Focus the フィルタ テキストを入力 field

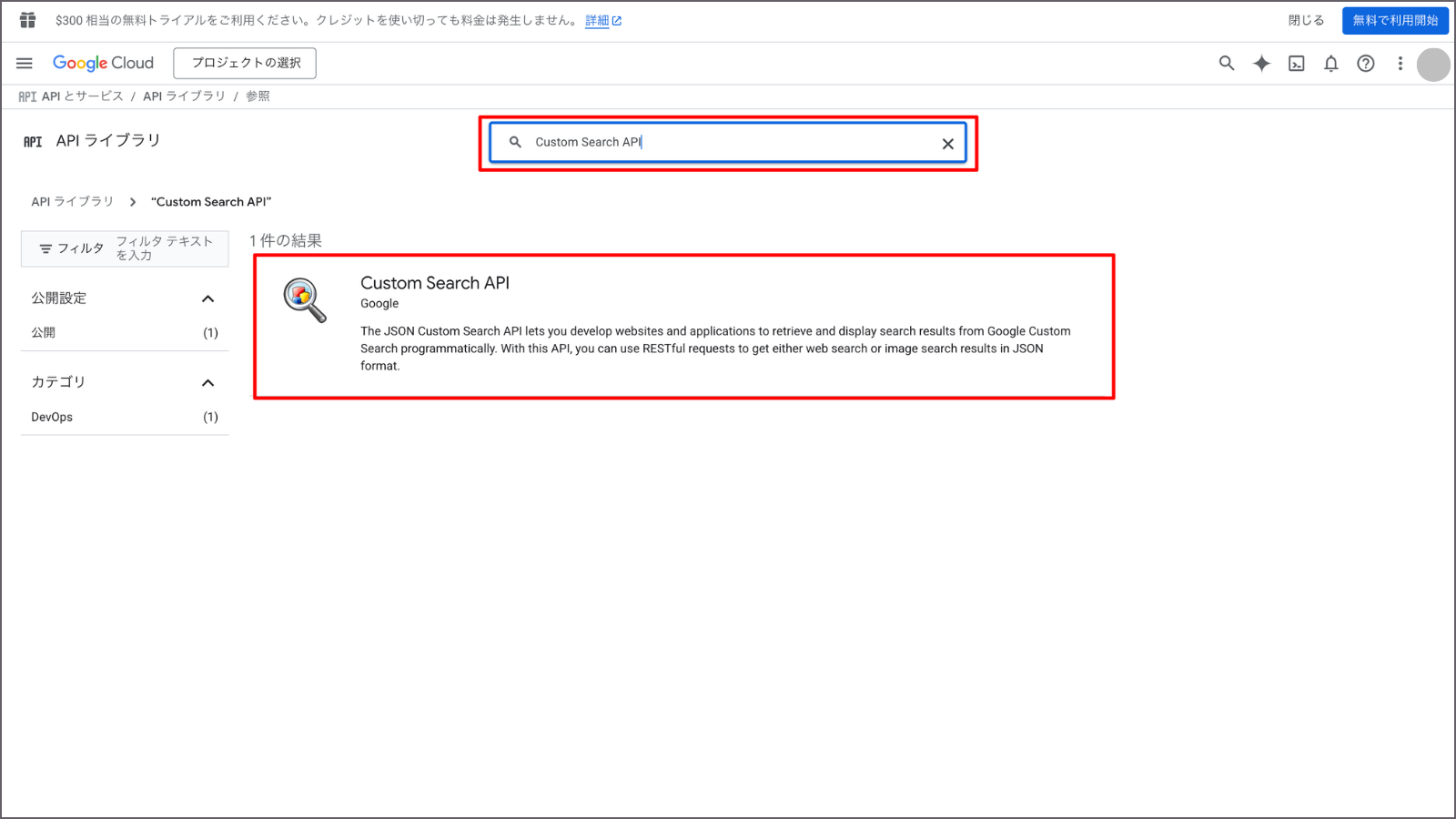coord(165,248)
